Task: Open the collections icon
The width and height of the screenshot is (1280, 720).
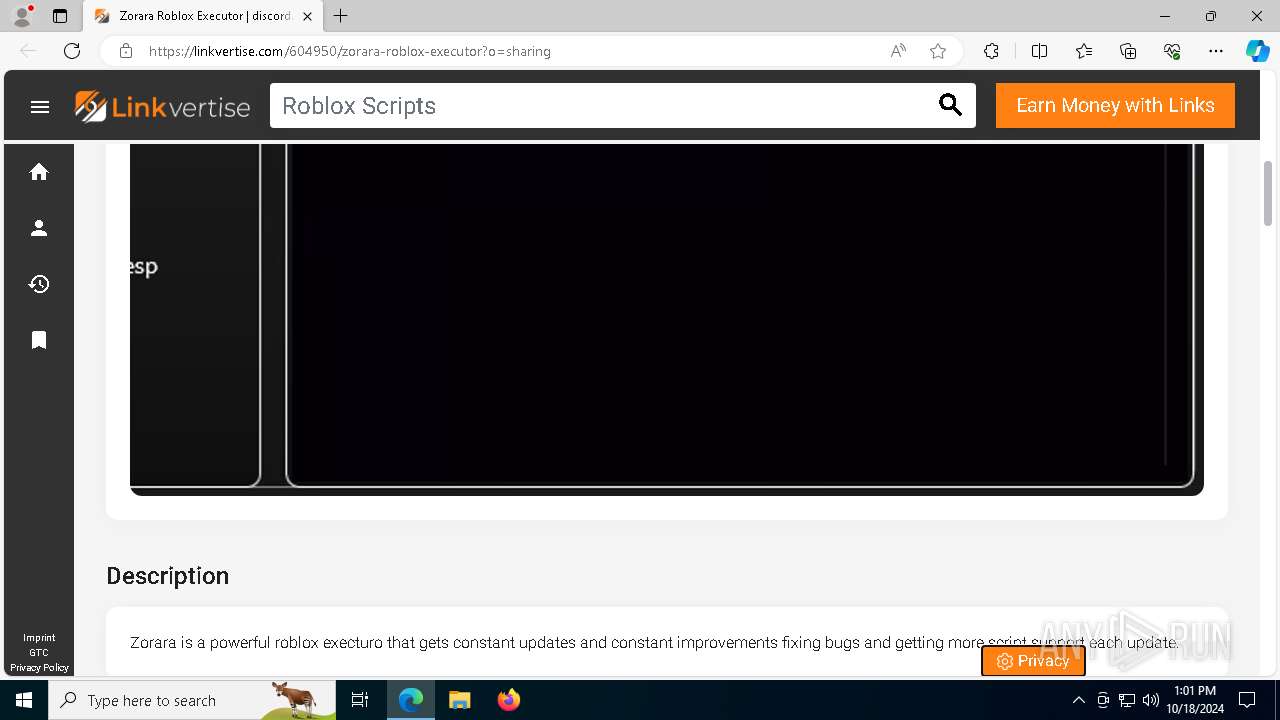Action: (x=1128, y=51)
